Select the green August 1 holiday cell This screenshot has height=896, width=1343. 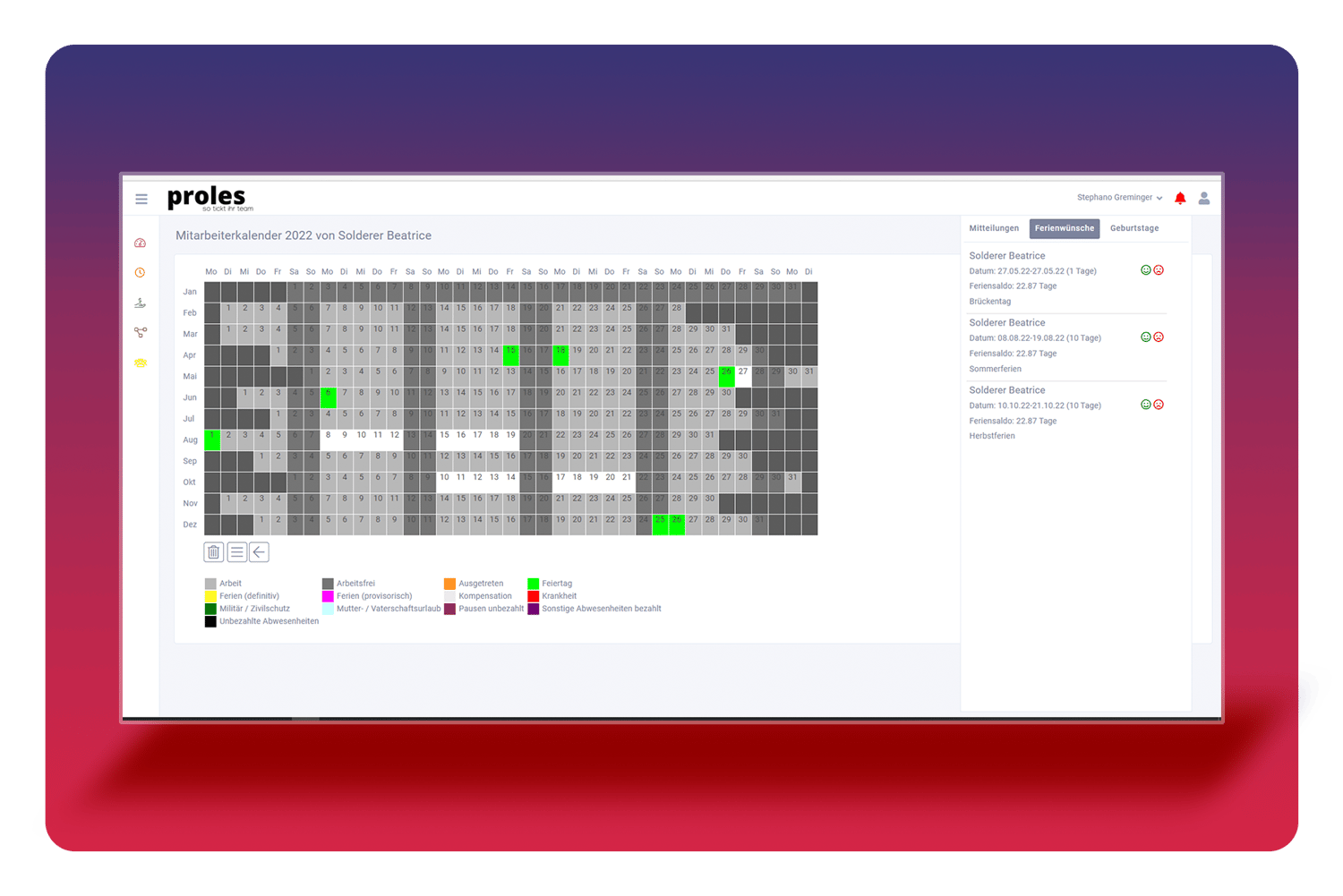pos(212,439)
